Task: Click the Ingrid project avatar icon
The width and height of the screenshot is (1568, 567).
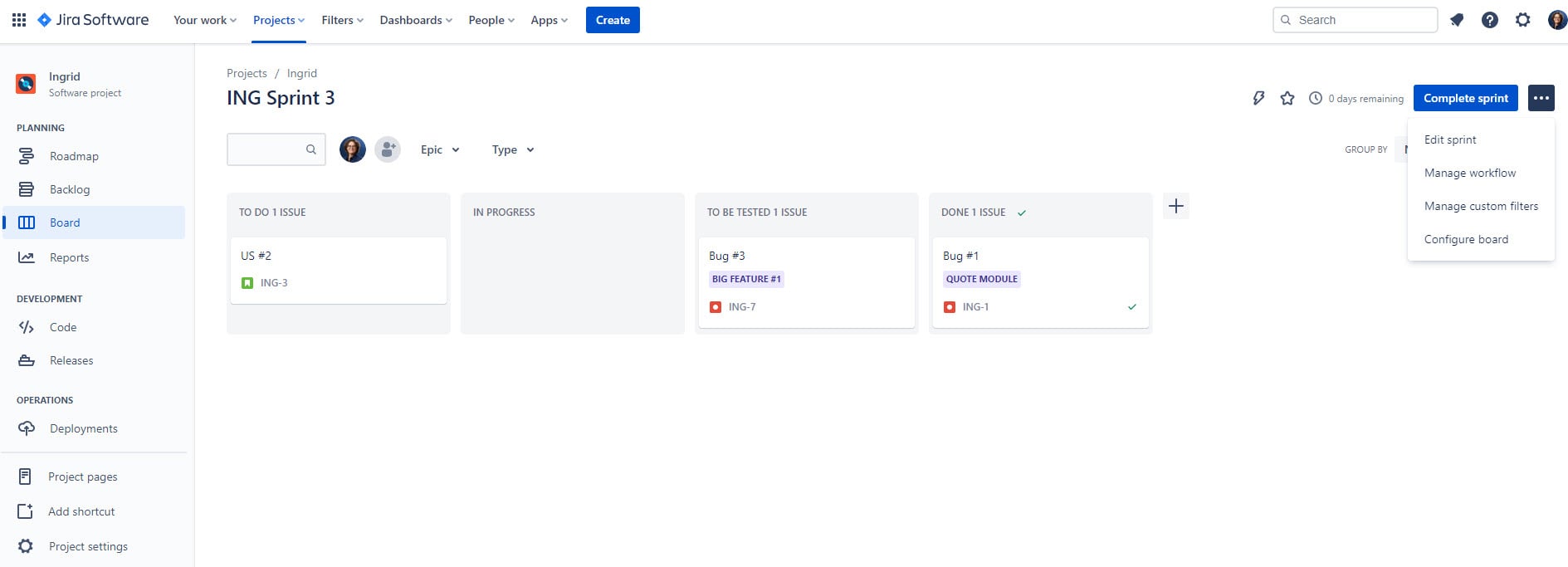Action: (26, 84)
